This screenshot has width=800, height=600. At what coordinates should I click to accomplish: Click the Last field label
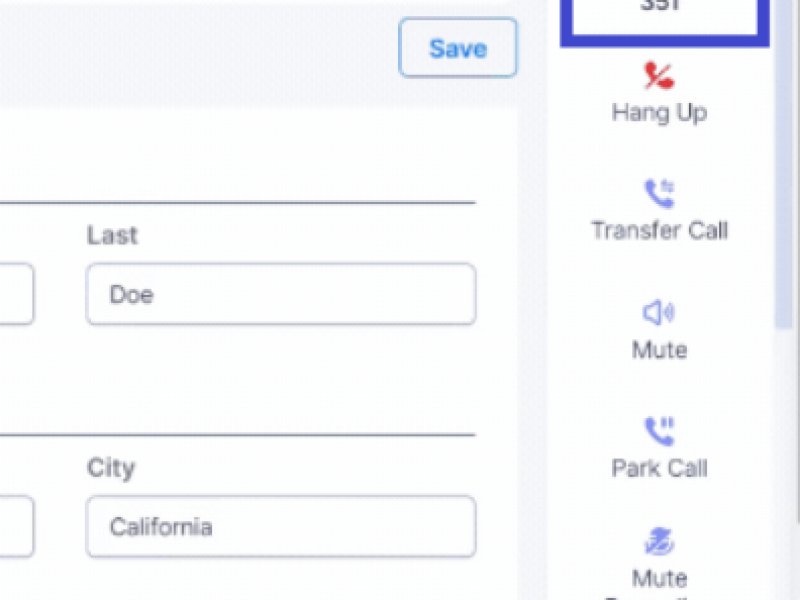tap(112, 235)
